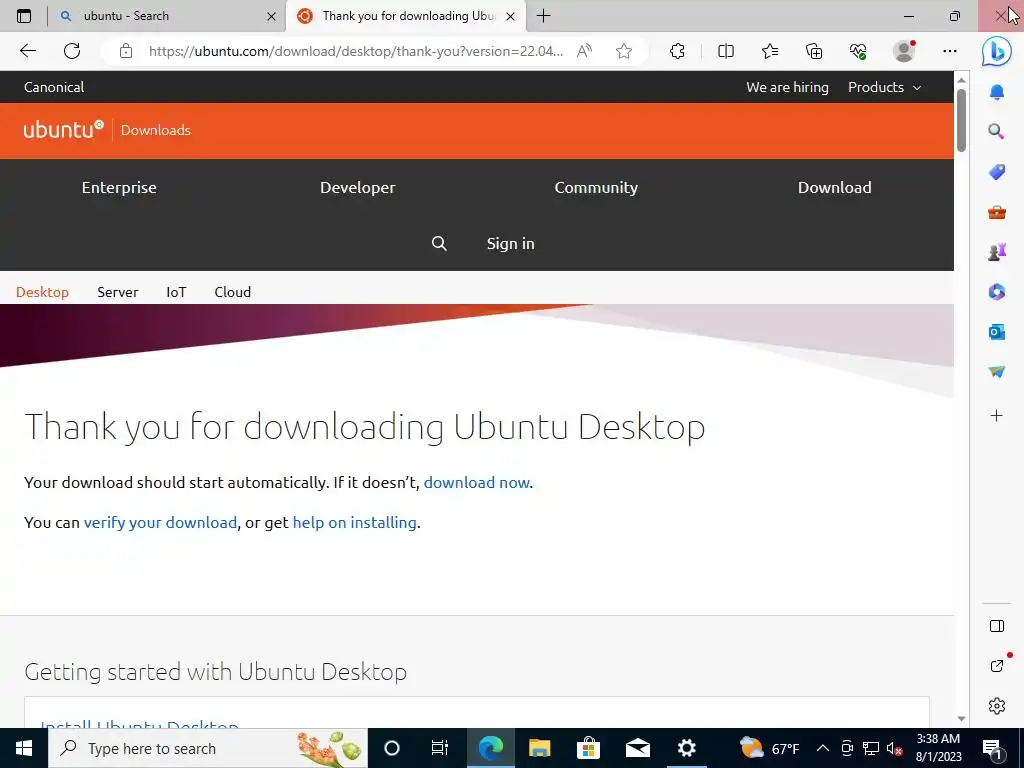Image resolution: width=1024 pixels, height=768 pixels.
Task: View site information lock icon
Action: pos(126,51)
